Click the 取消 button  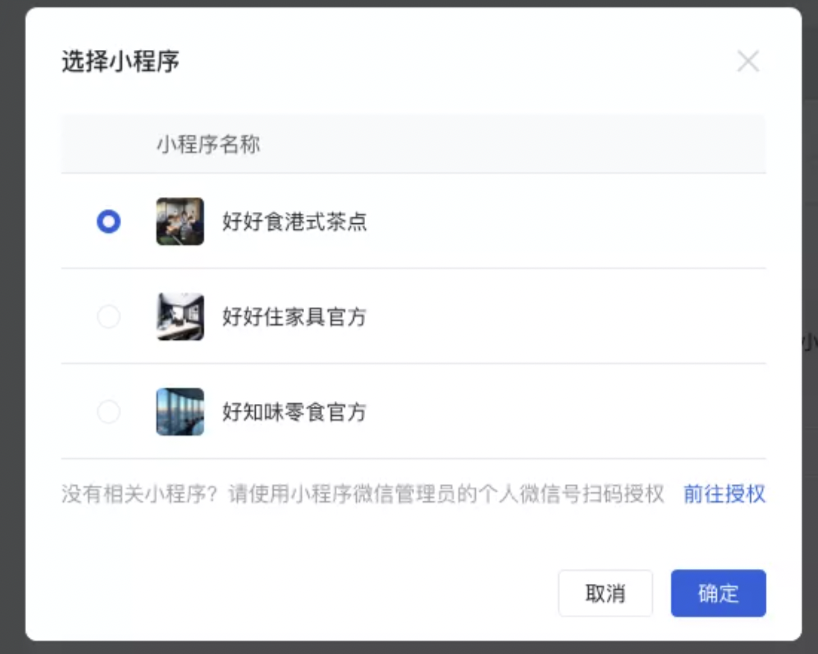point(605,593)
